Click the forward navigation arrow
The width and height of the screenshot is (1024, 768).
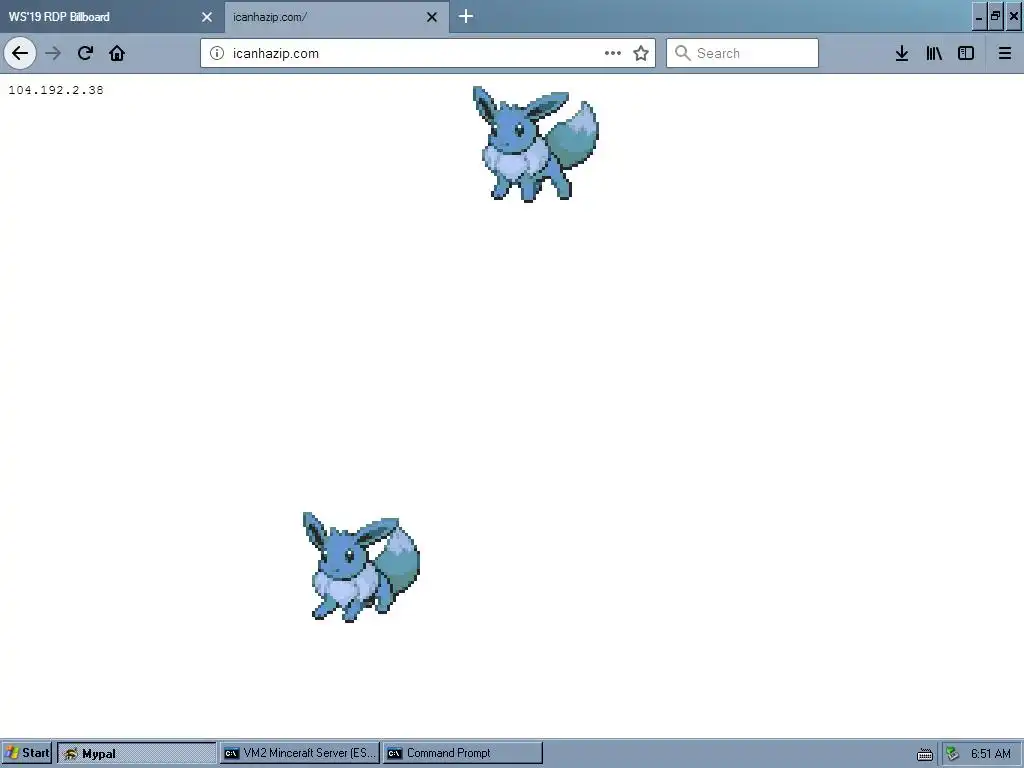point(53,53)
